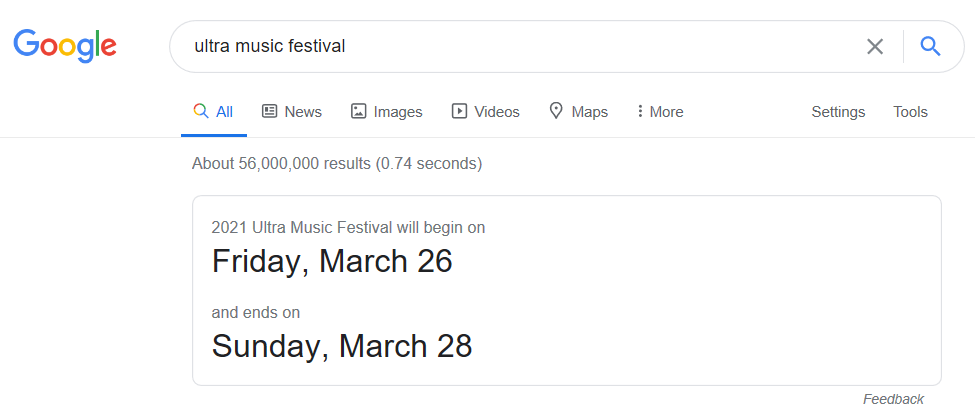
Task: Click the "About 56,000,000 results" text
Action: pyautogui.click(x=336, y=163)
